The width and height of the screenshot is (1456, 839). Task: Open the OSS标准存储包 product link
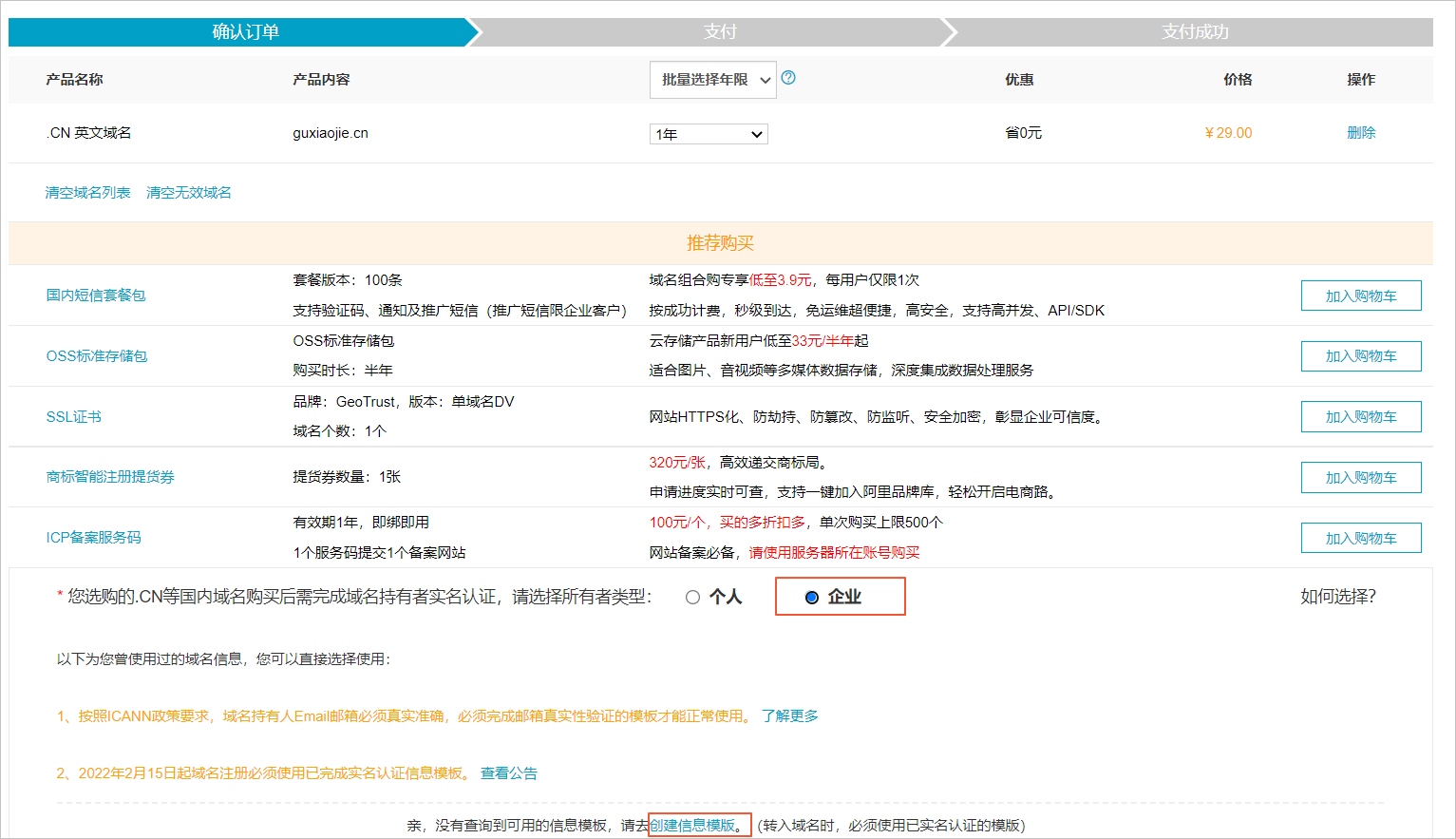point(97,356)
